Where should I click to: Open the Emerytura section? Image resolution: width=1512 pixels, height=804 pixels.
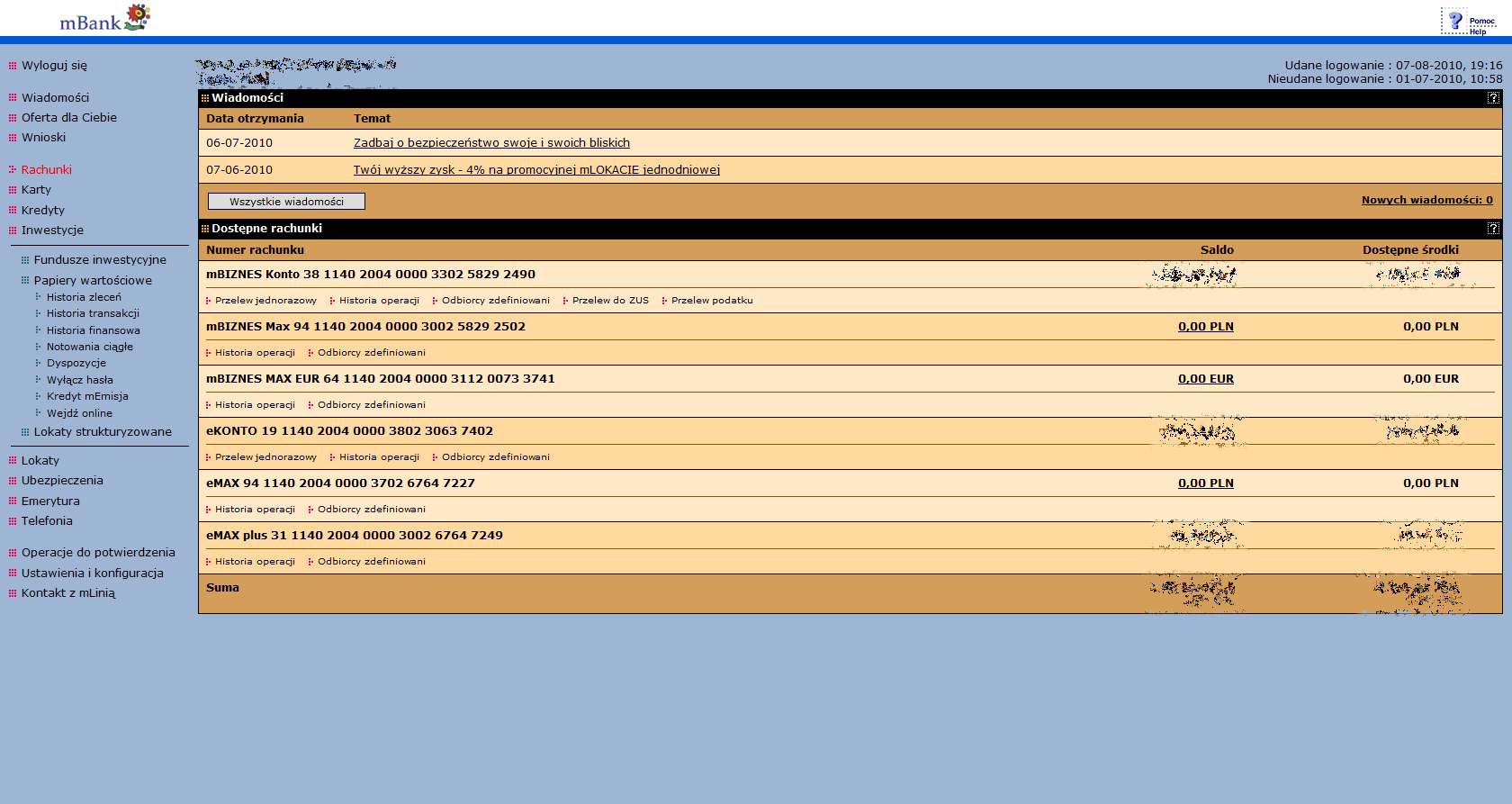tap(50, 501)
